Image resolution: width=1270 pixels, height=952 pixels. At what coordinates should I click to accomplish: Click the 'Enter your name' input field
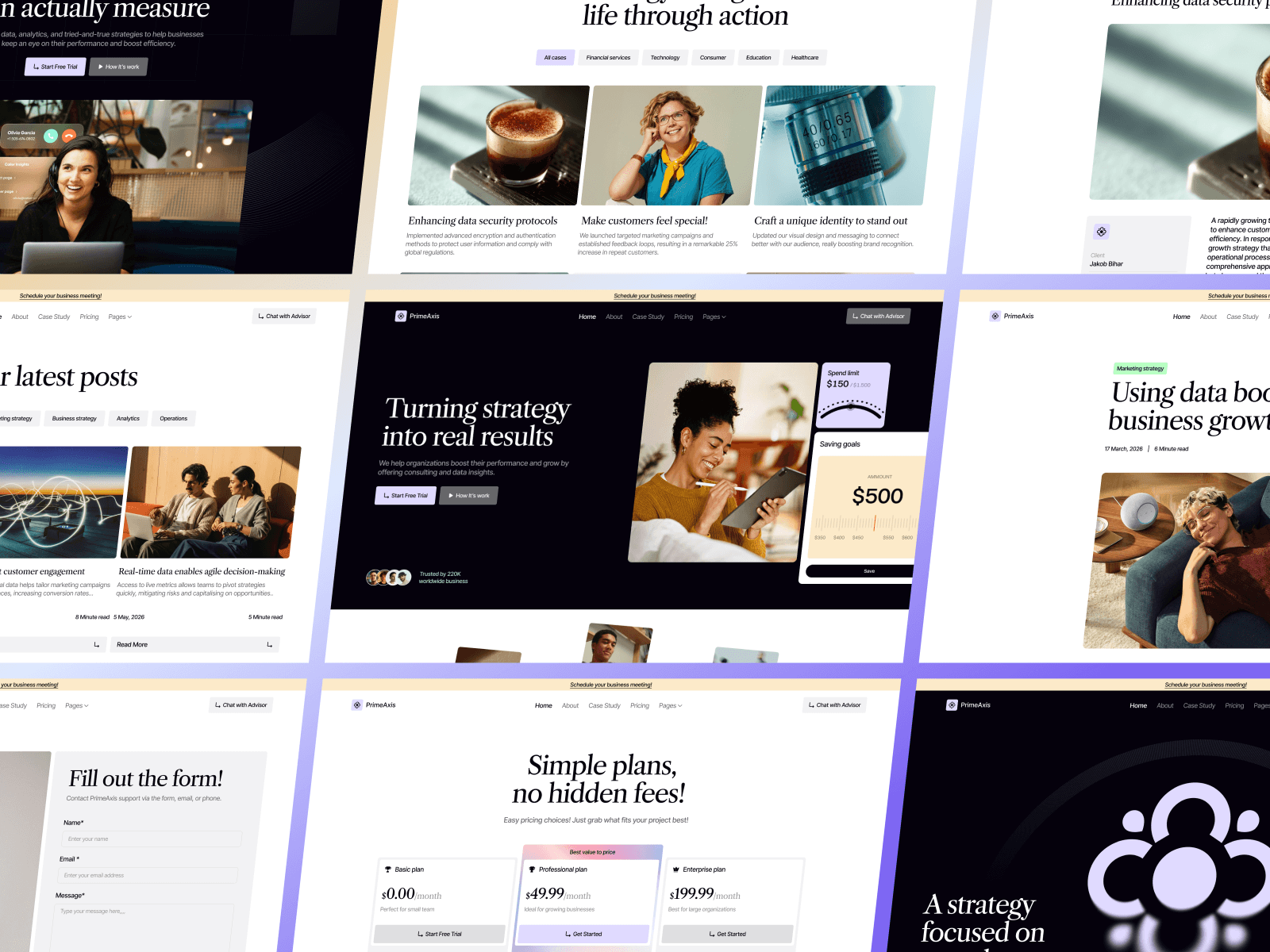(152, 839)
